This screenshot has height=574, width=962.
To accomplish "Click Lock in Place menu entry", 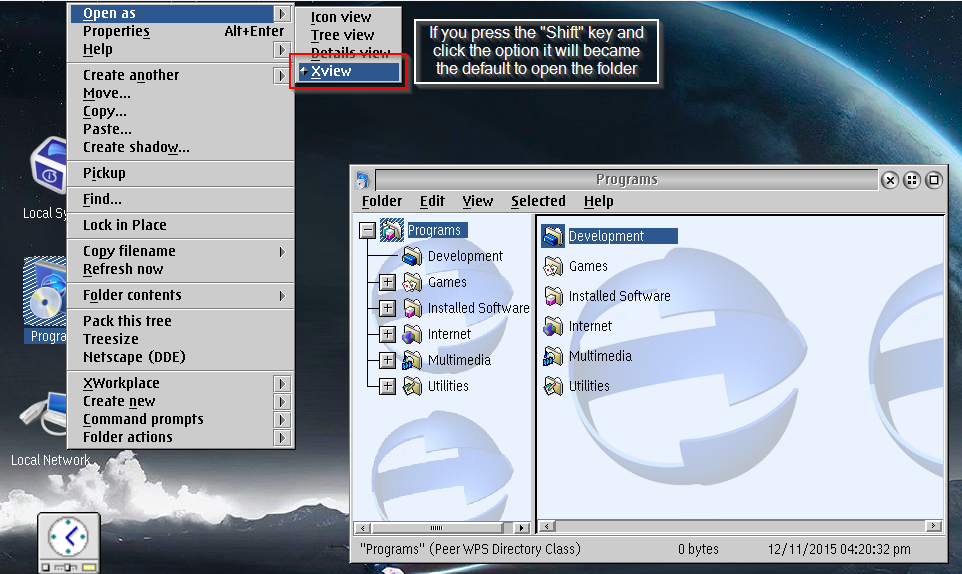I will [125, 225].
